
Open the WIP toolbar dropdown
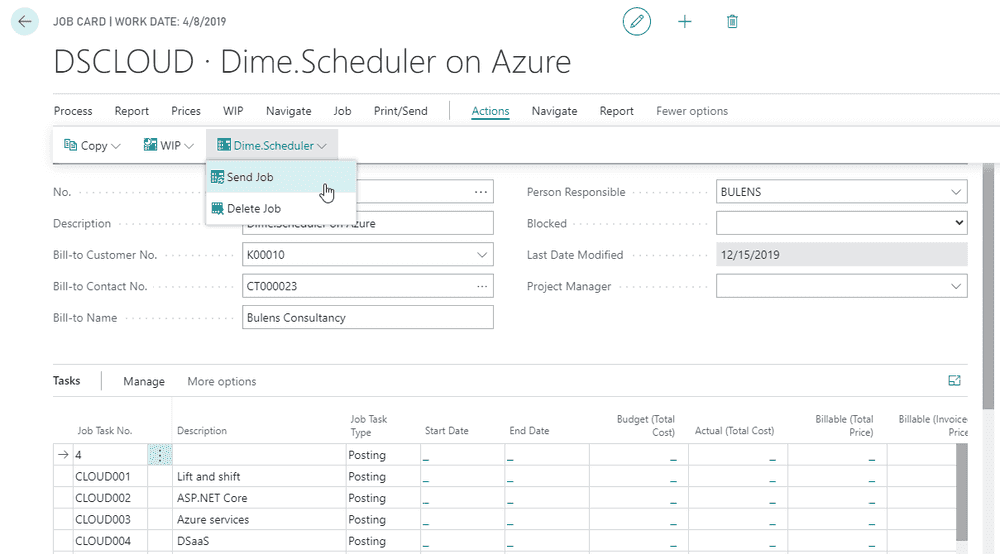coord(168,145)
